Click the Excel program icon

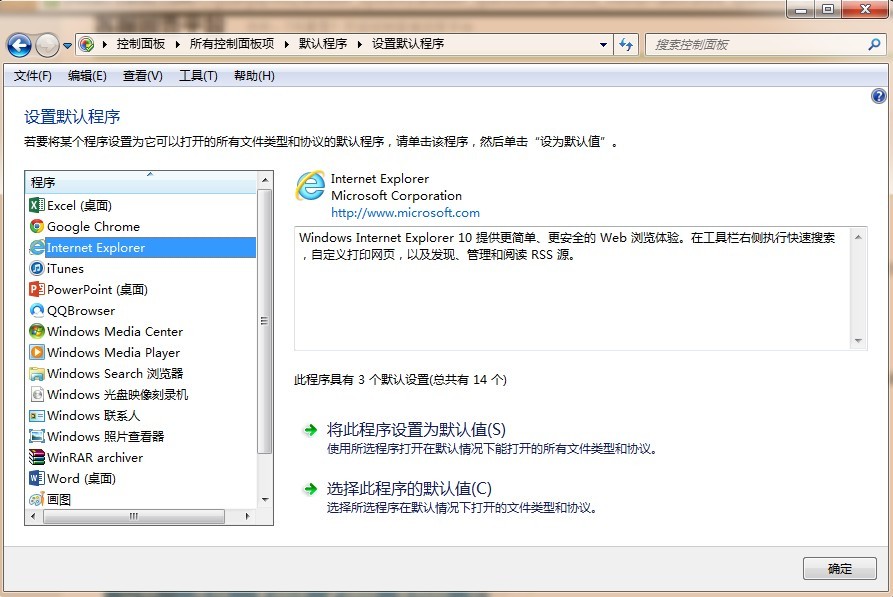click(x=36, y=205)
